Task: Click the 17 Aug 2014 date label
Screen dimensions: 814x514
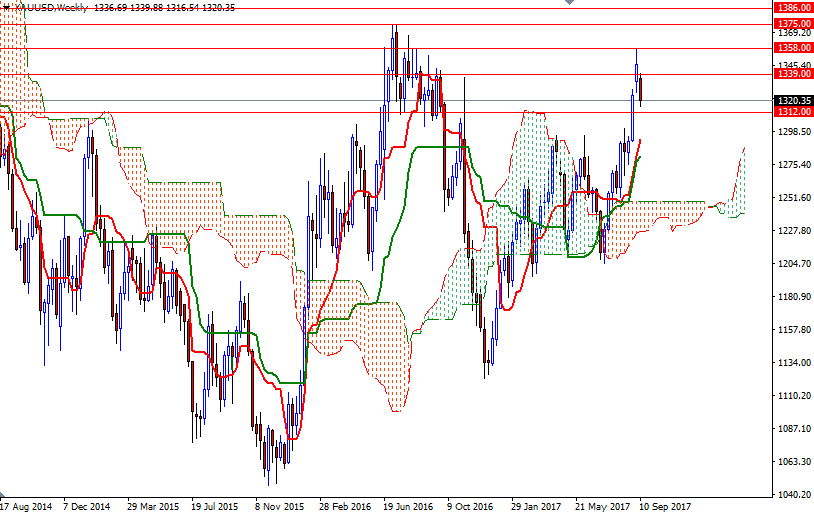Action: [26, 506]
